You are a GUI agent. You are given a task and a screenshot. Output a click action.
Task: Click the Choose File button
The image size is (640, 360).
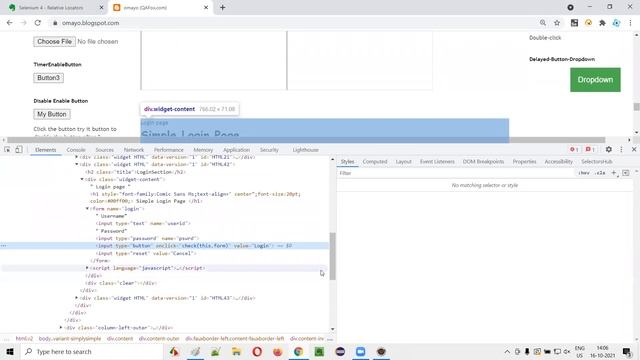coord(54,42)
